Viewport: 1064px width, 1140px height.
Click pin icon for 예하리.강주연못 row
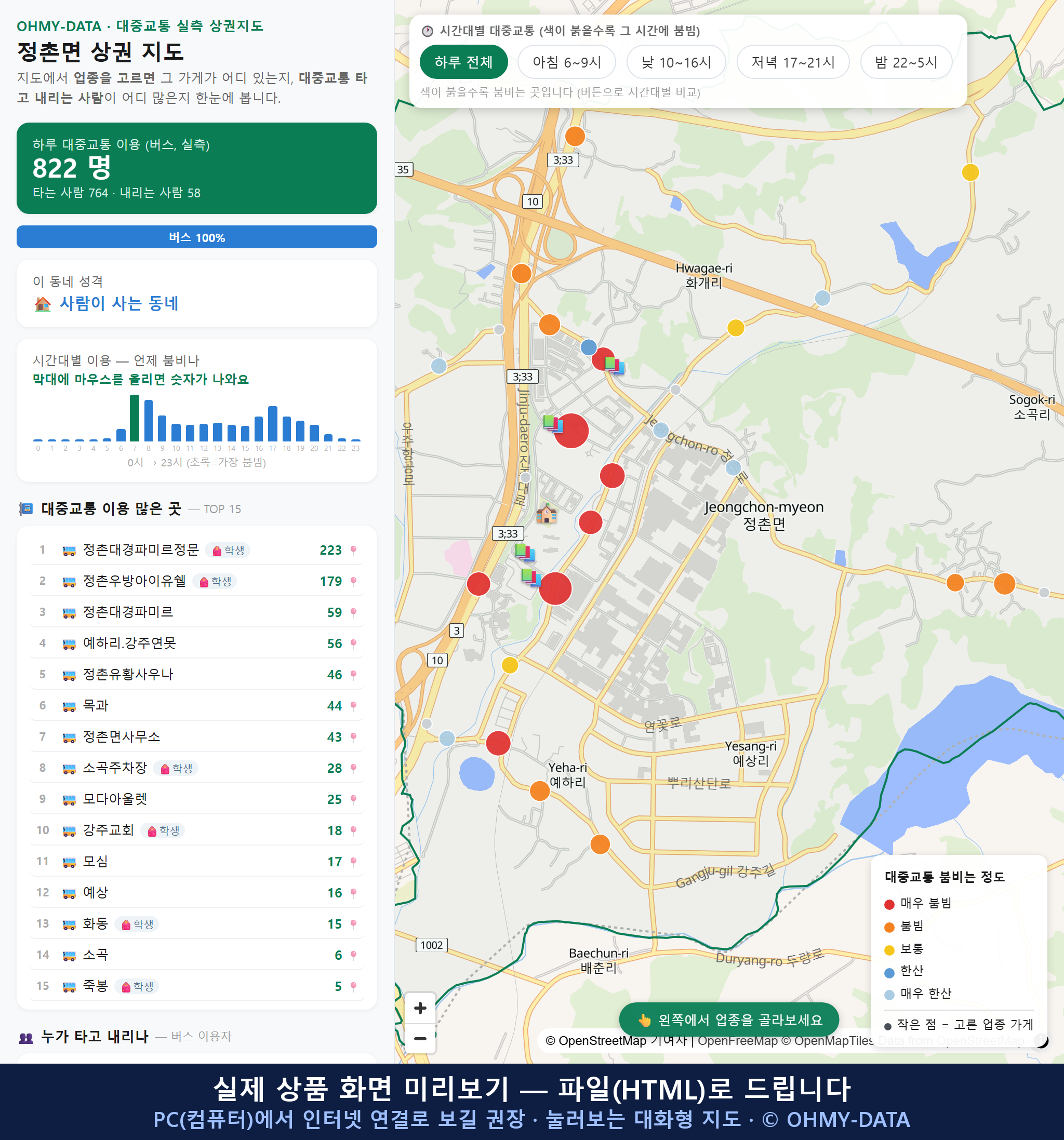click(353, 643)
